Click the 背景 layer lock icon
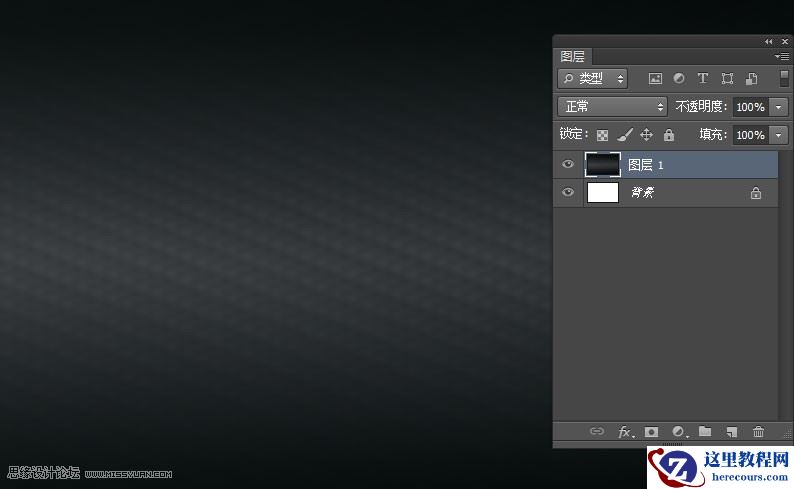Viewport: 794px width, 489px height. [x=756, y=193]
